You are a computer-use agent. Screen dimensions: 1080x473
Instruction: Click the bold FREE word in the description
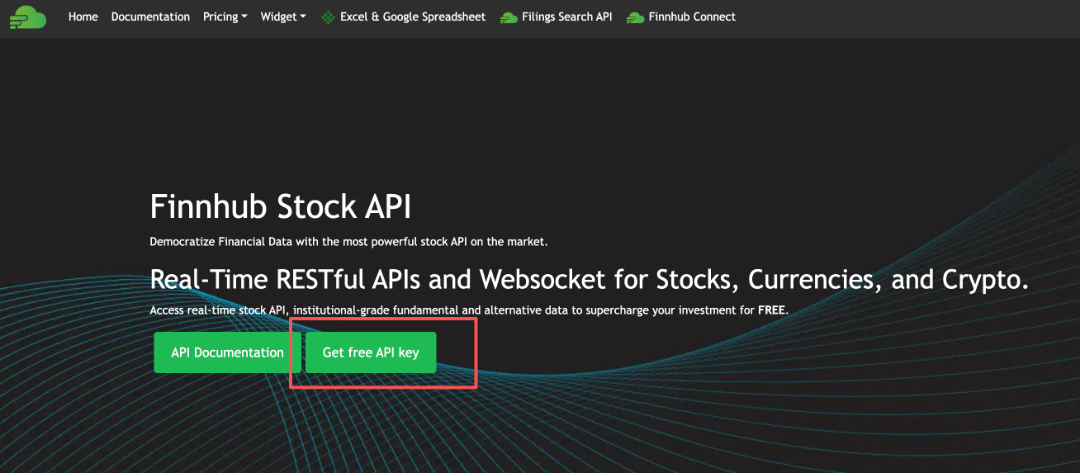(x=771, y=310)
